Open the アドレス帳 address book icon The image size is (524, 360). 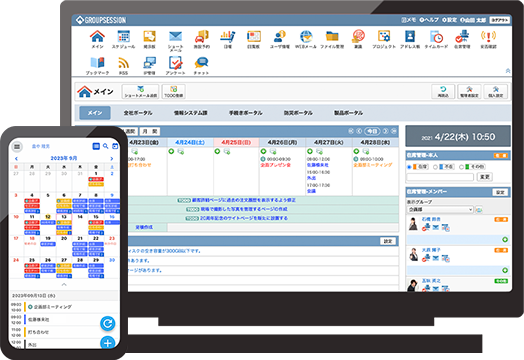coord(410,36)
